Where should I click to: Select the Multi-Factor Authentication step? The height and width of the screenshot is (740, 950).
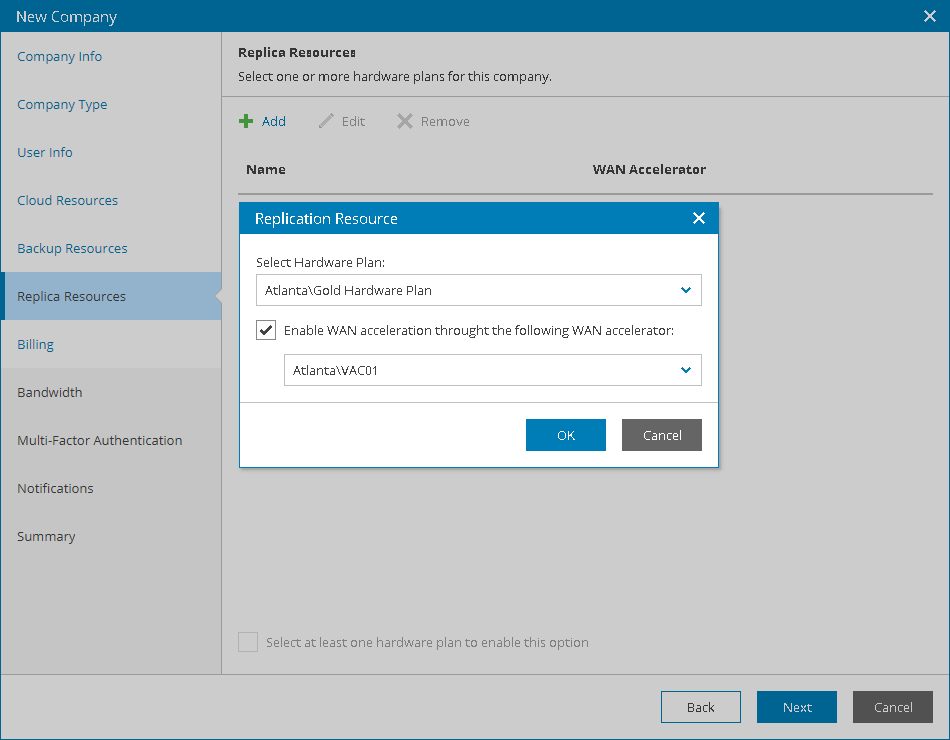(100, 440)
